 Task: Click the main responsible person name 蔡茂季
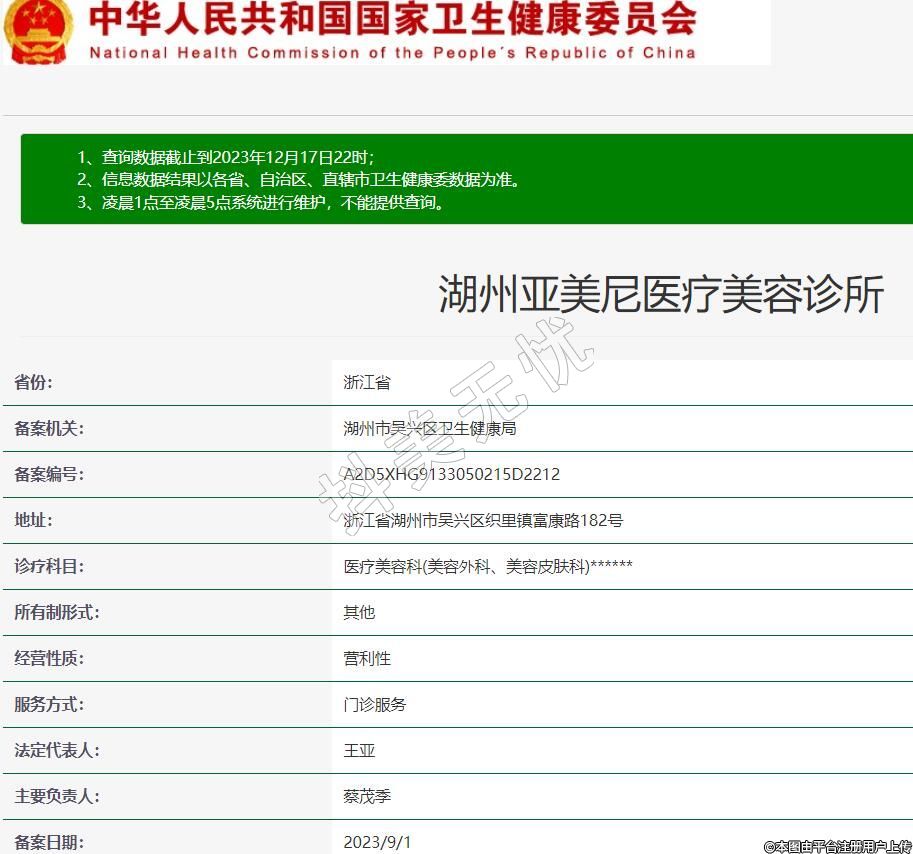367,796
